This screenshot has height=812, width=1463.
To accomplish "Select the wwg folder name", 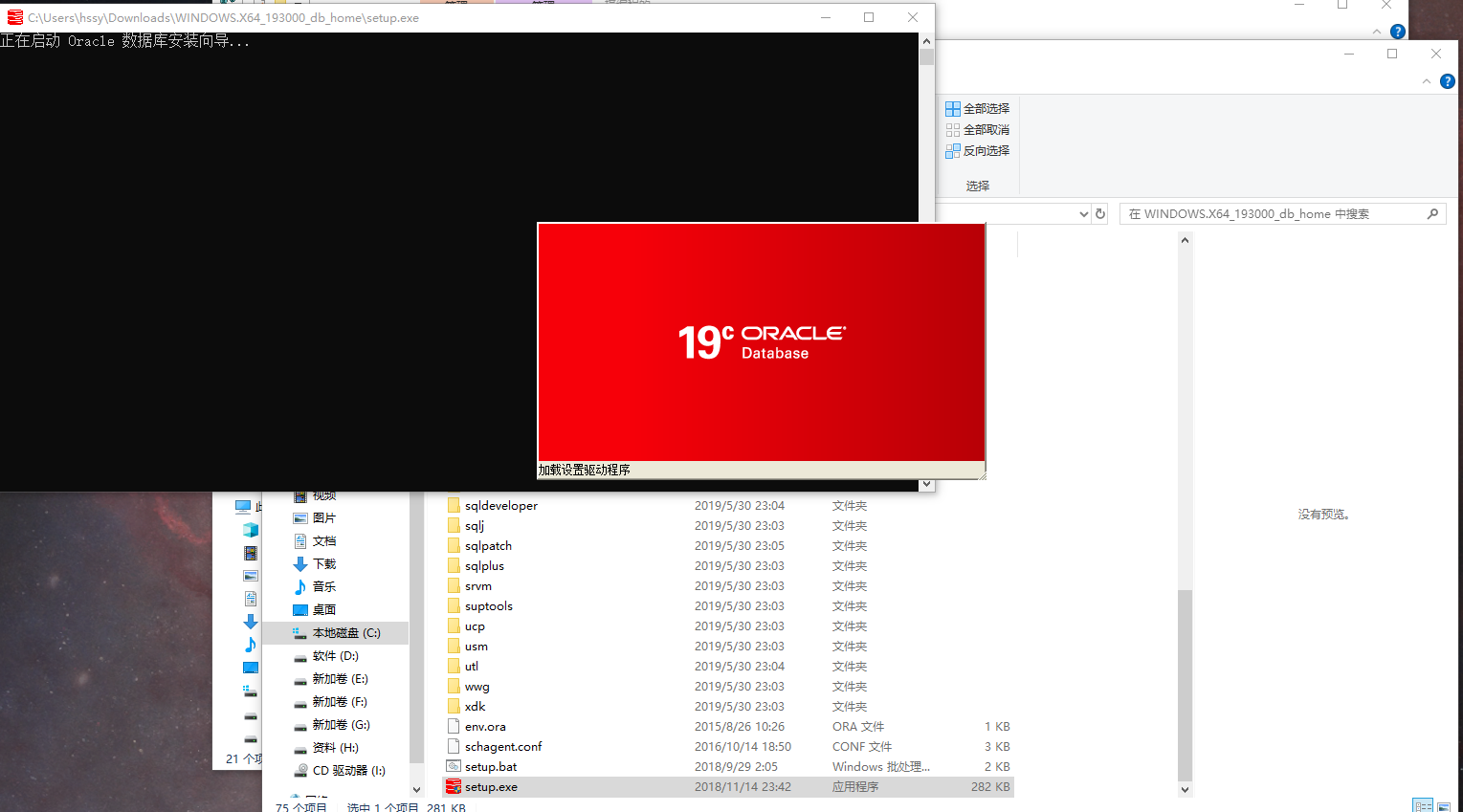I will (x=477, y=687).
